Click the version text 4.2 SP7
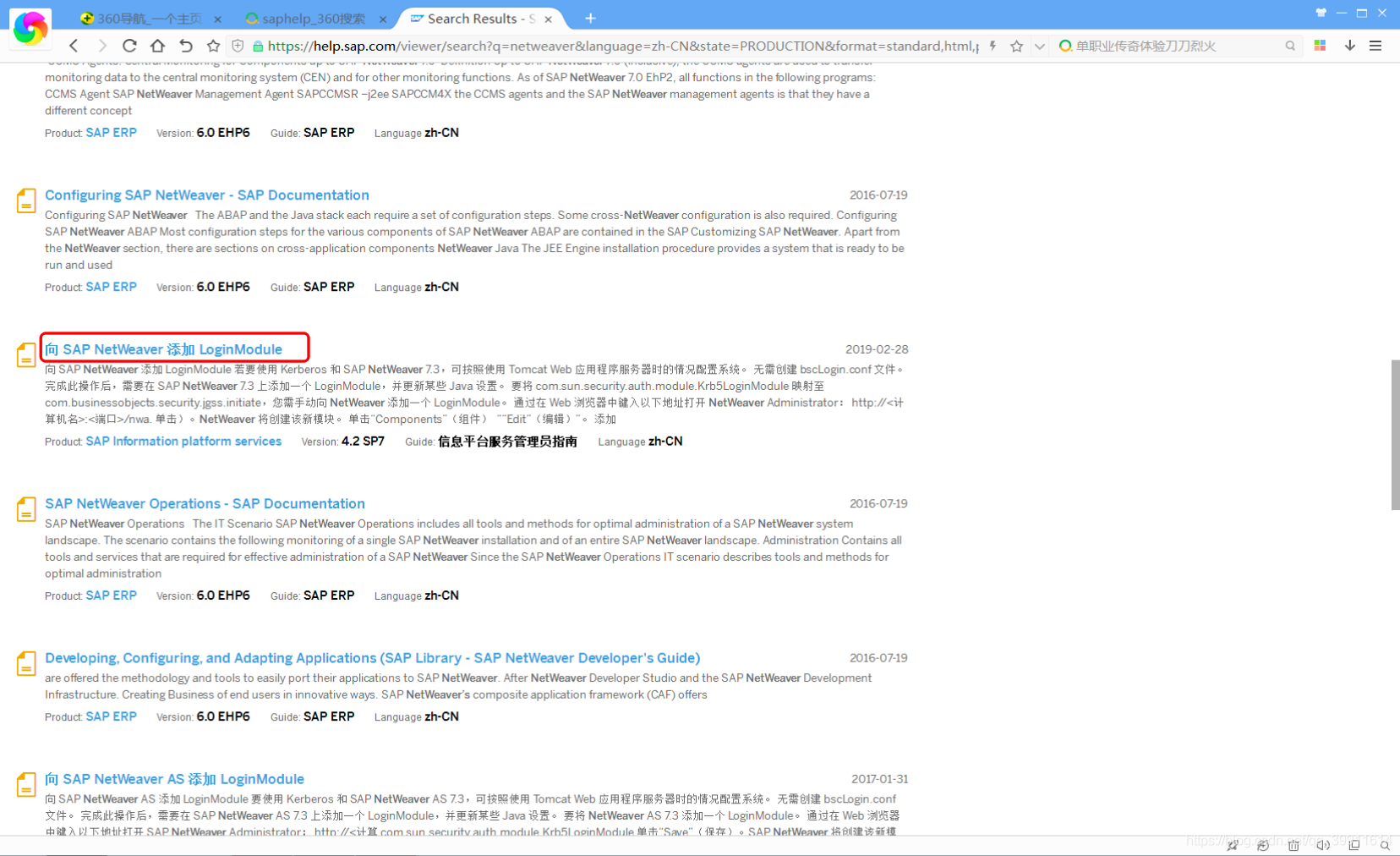 pos(363,442)
